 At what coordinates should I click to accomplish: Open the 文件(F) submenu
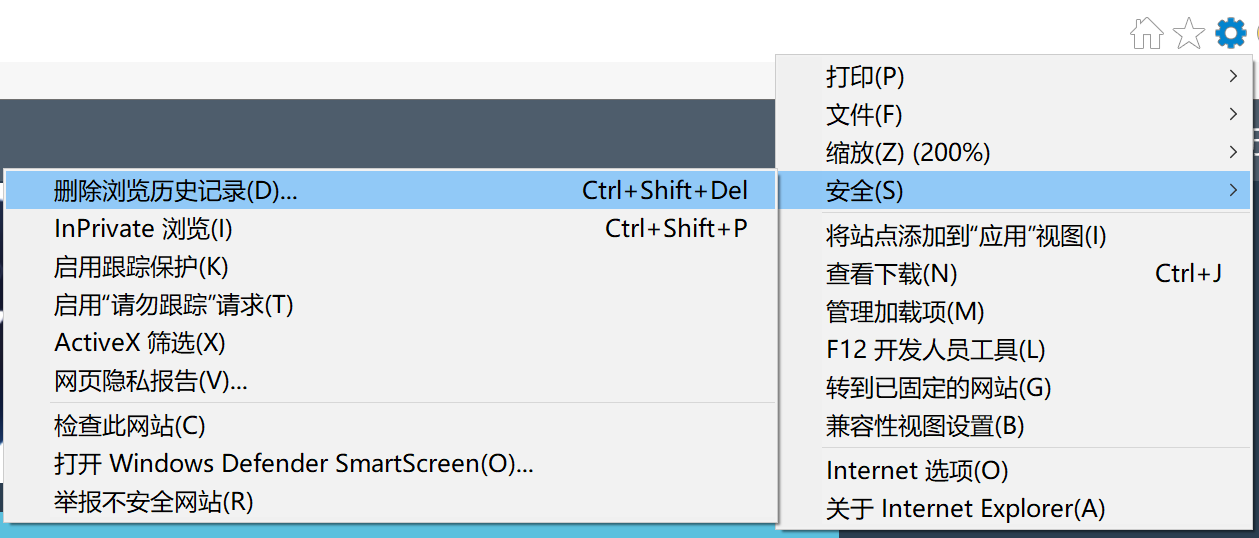[1014, 114]
